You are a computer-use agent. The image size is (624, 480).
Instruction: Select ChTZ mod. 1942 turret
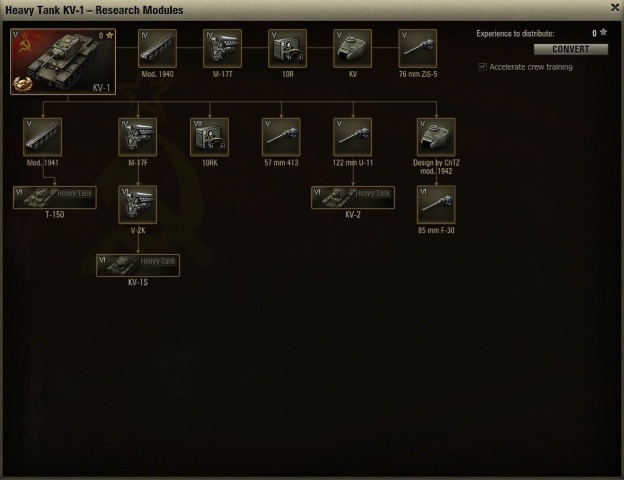[436, 137]
